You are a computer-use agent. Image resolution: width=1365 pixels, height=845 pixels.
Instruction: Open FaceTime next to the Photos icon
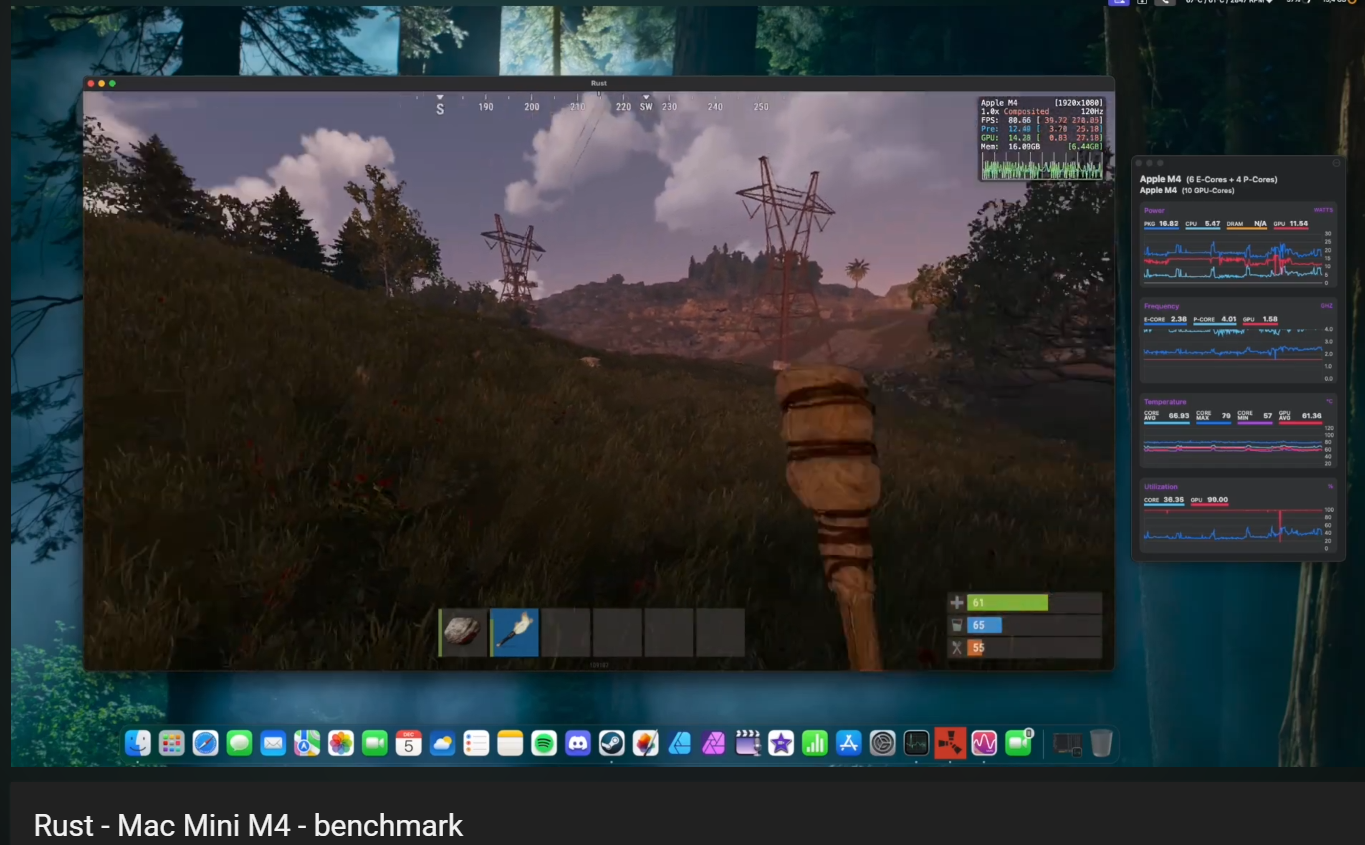pyautogui.click(x=375, y=743)
